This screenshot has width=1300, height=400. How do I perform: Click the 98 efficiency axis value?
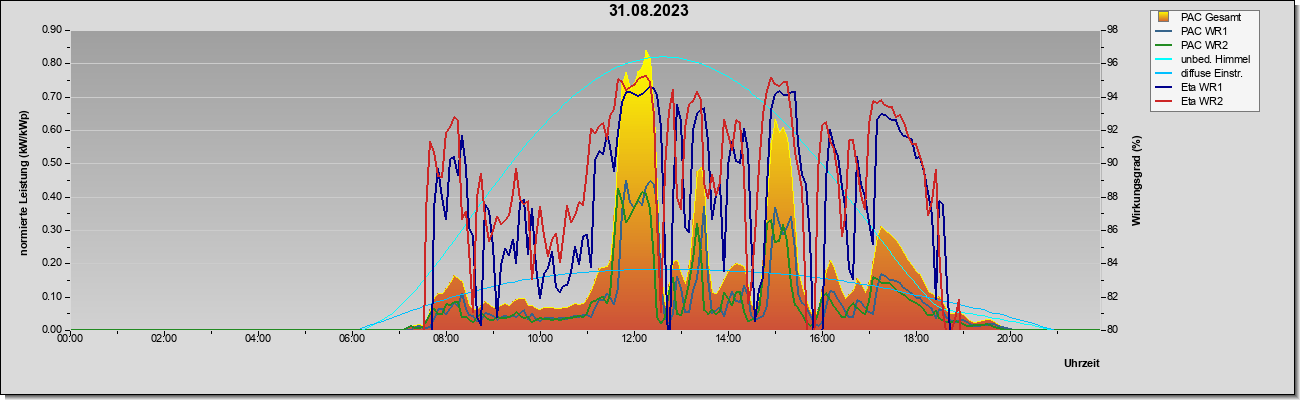pyautogui.click(x=1111, y=30)
